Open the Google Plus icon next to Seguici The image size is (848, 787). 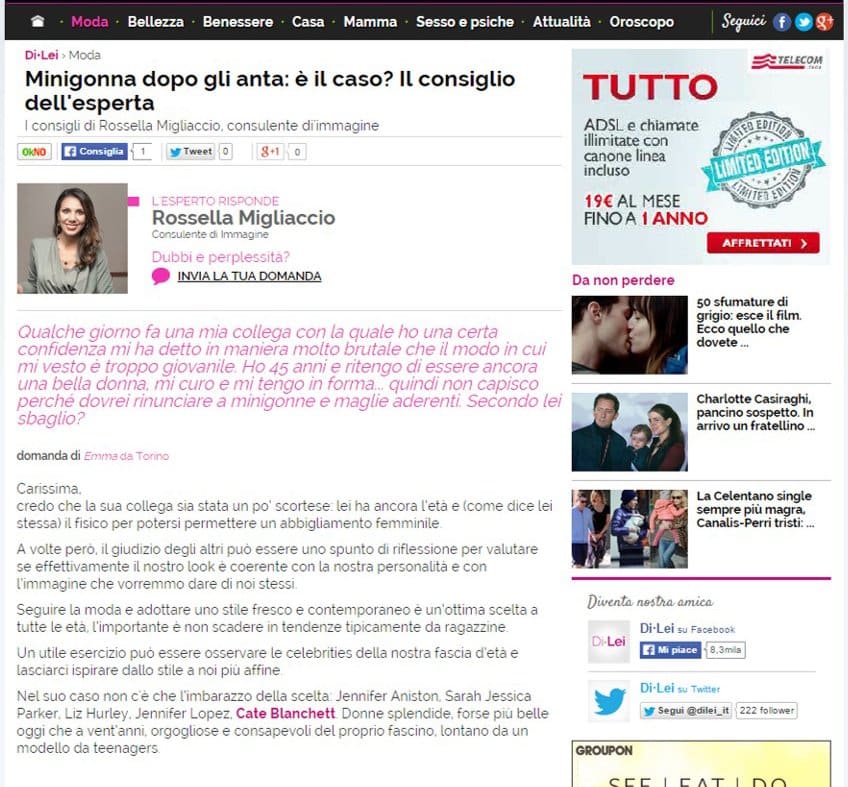click(x=824, y=22)
